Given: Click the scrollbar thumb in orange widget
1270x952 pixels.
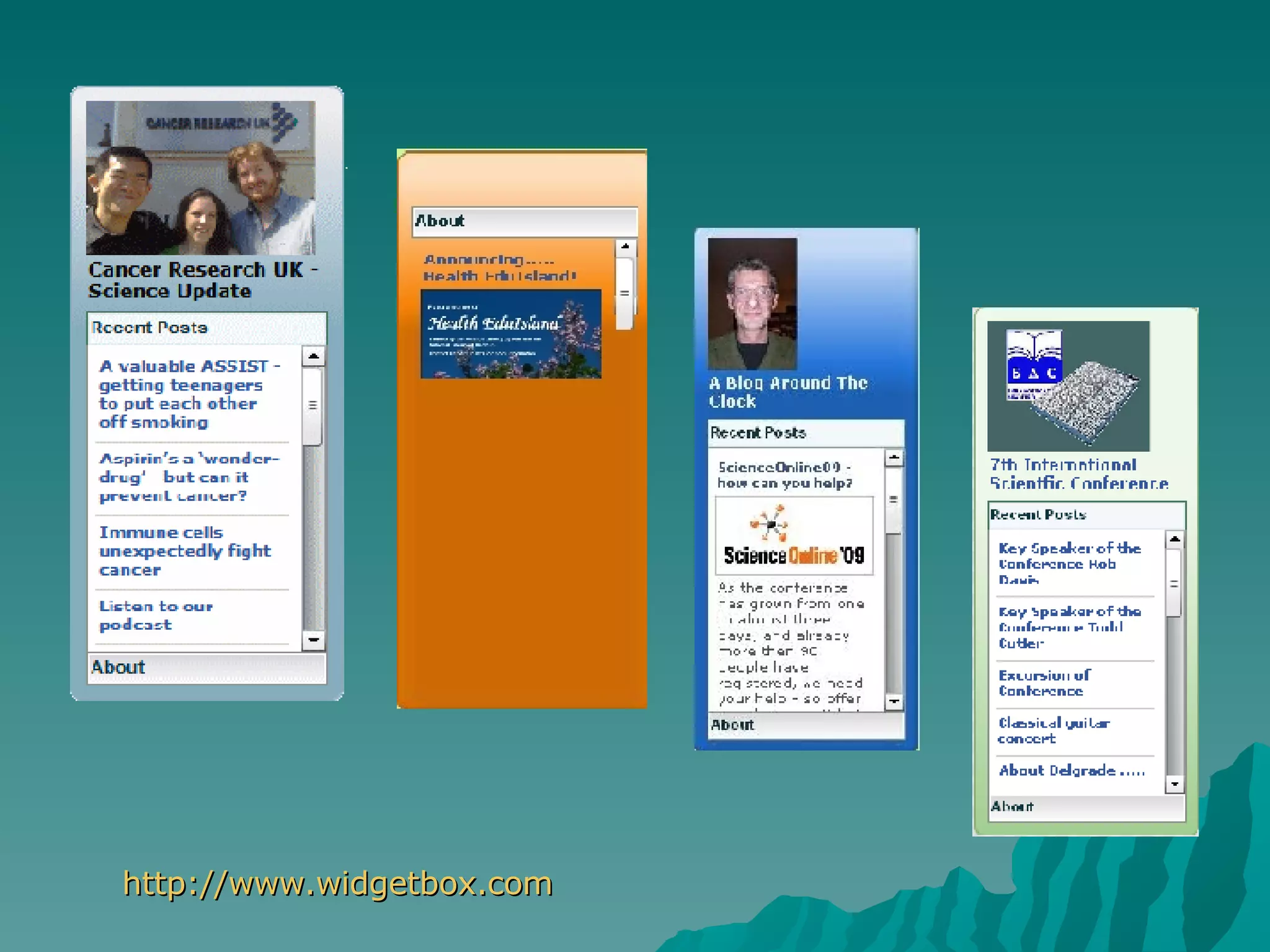Looking at the screenshot, I should 624,293.
